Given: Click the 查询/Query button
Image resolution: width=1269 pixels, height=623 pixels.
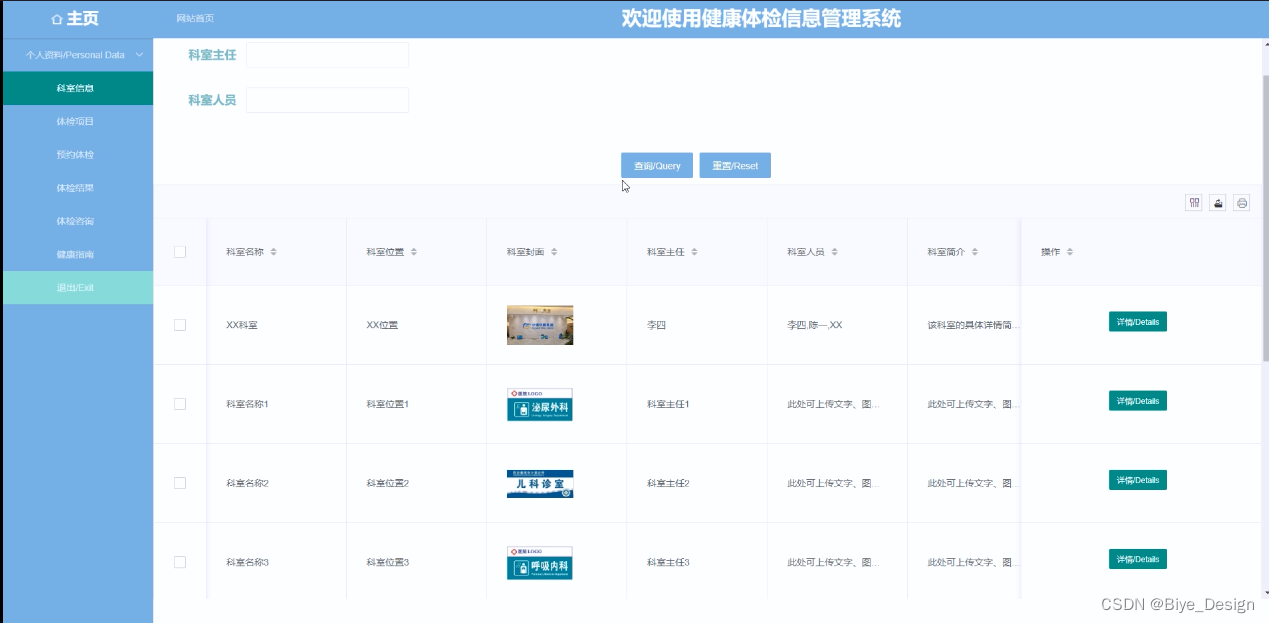Looking at the screenshot, I should [x=657, y=166].
